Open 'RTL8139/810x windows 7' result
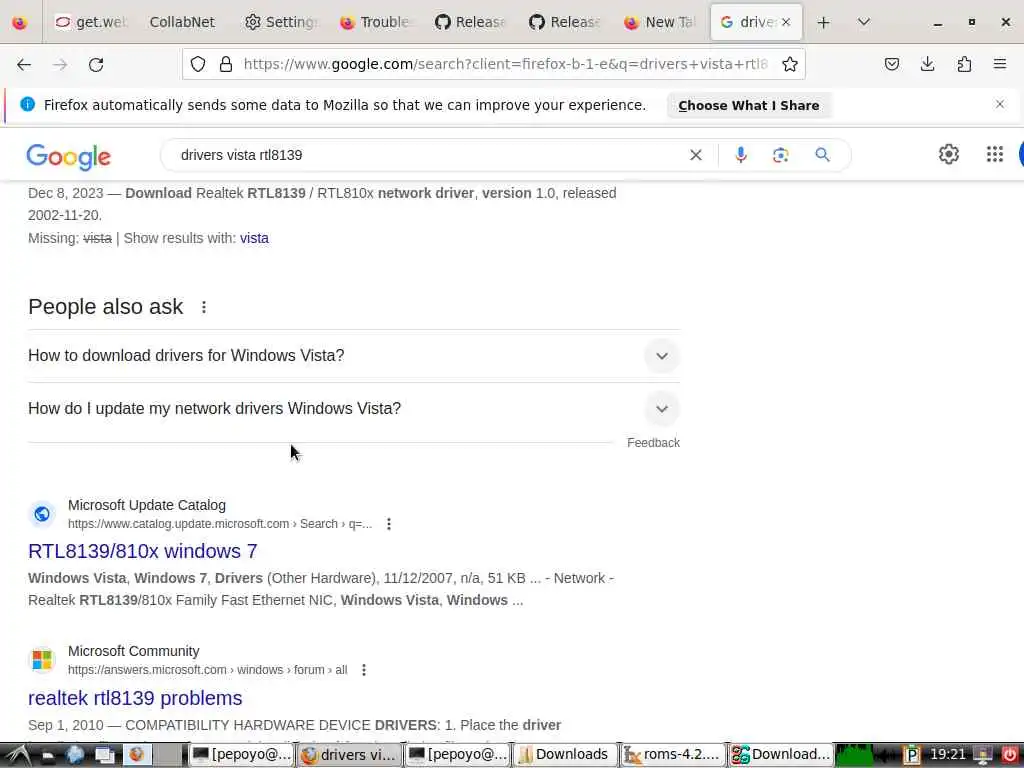 pos(142,551)
